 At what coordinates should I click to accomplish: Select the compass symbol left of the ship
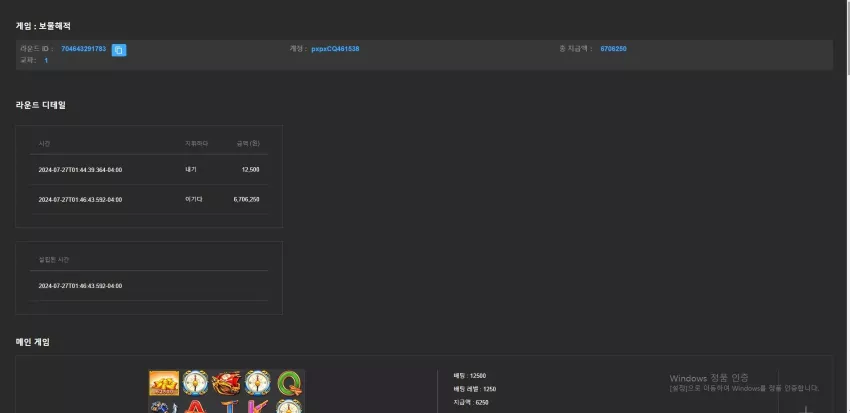coord(195,383)
